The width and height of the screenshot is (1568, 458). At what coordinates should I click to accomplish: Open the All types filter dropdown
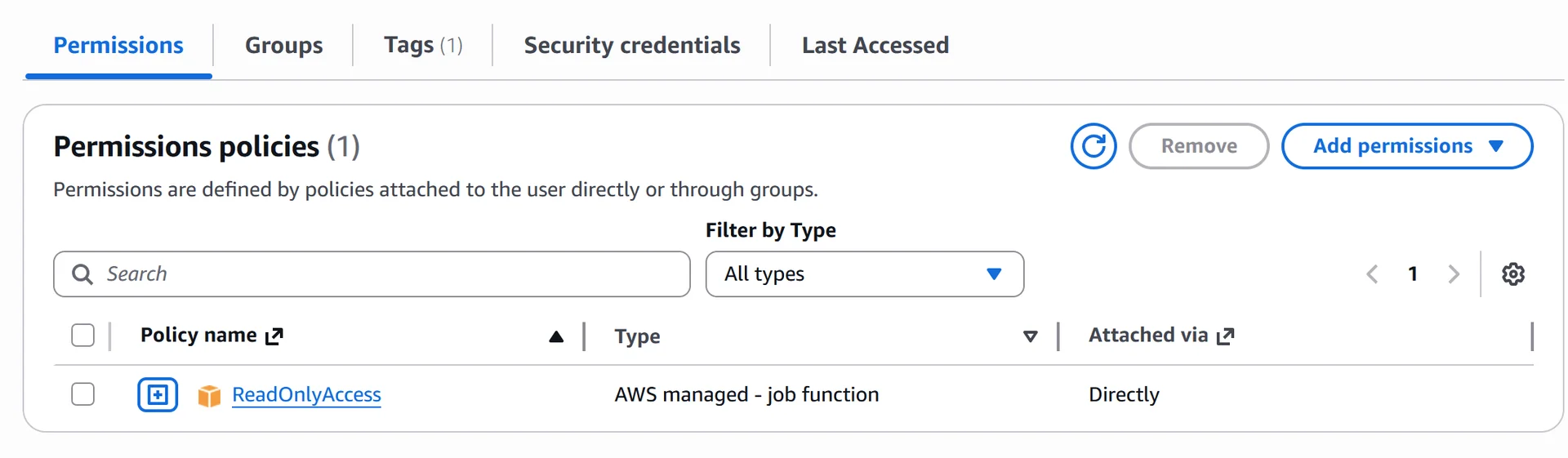click(x=864, y=274)
